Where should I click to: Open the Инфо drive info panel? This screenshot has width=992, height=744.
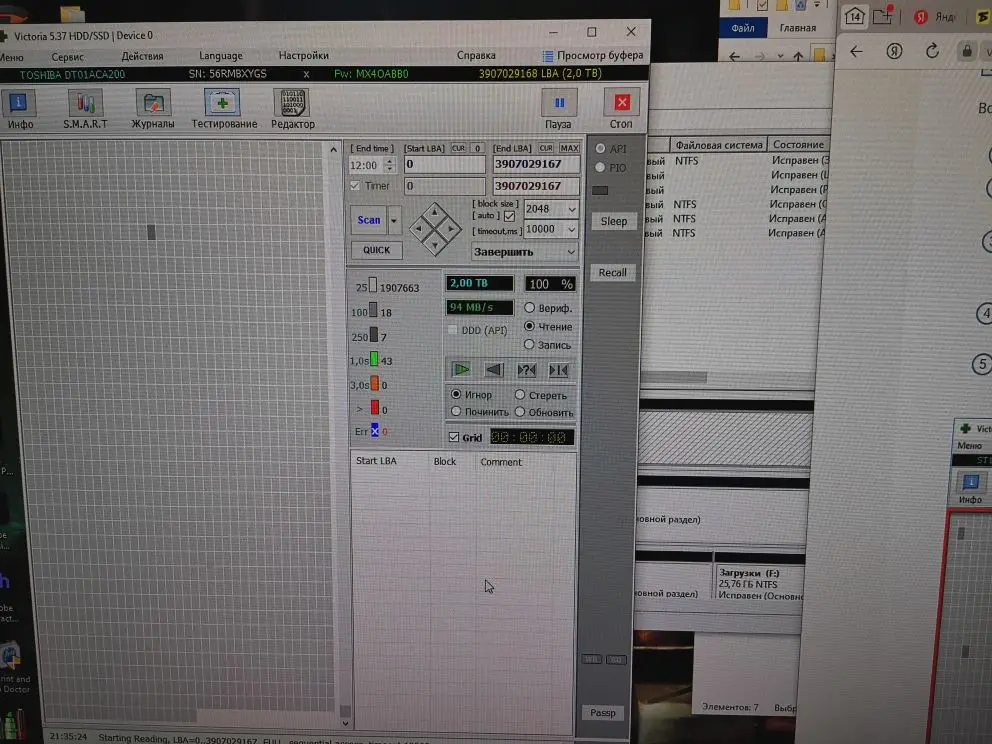[x=19, y=109]
